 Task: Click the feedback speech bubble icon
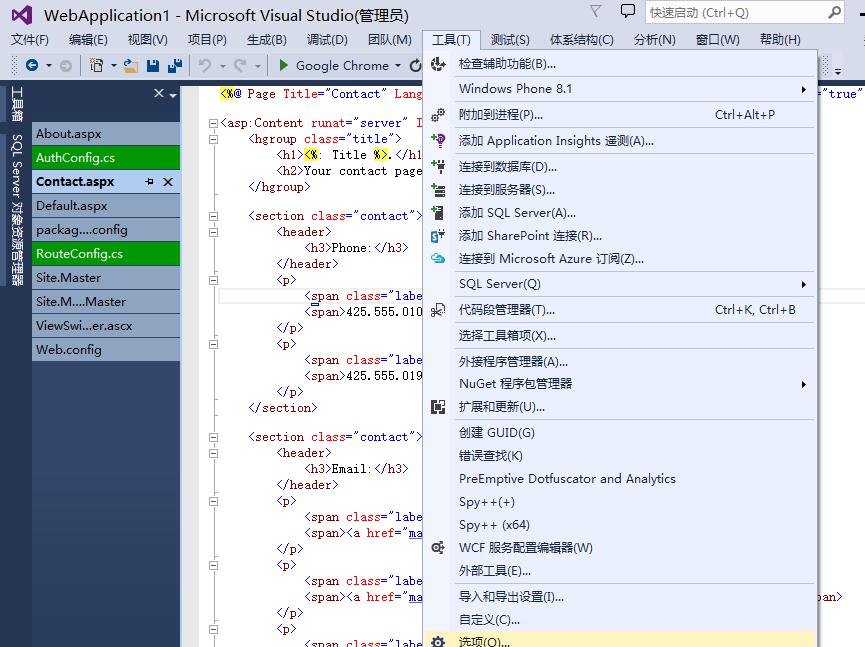[x=628, y=11]
